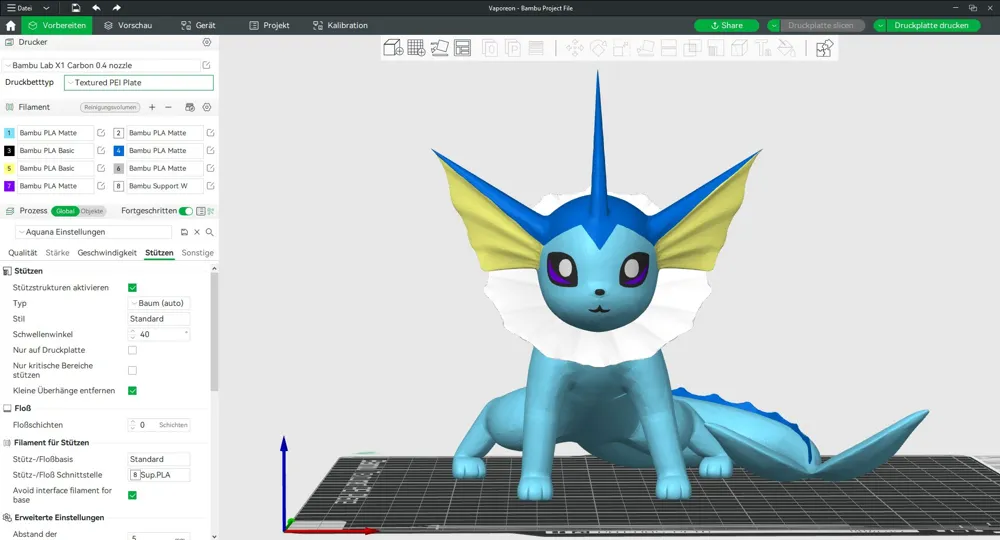Image resolution: width=1000 pixels, height=540 pixels.
Task: Uncheck Avoid interface filament for base
Action: pos(133,495)
